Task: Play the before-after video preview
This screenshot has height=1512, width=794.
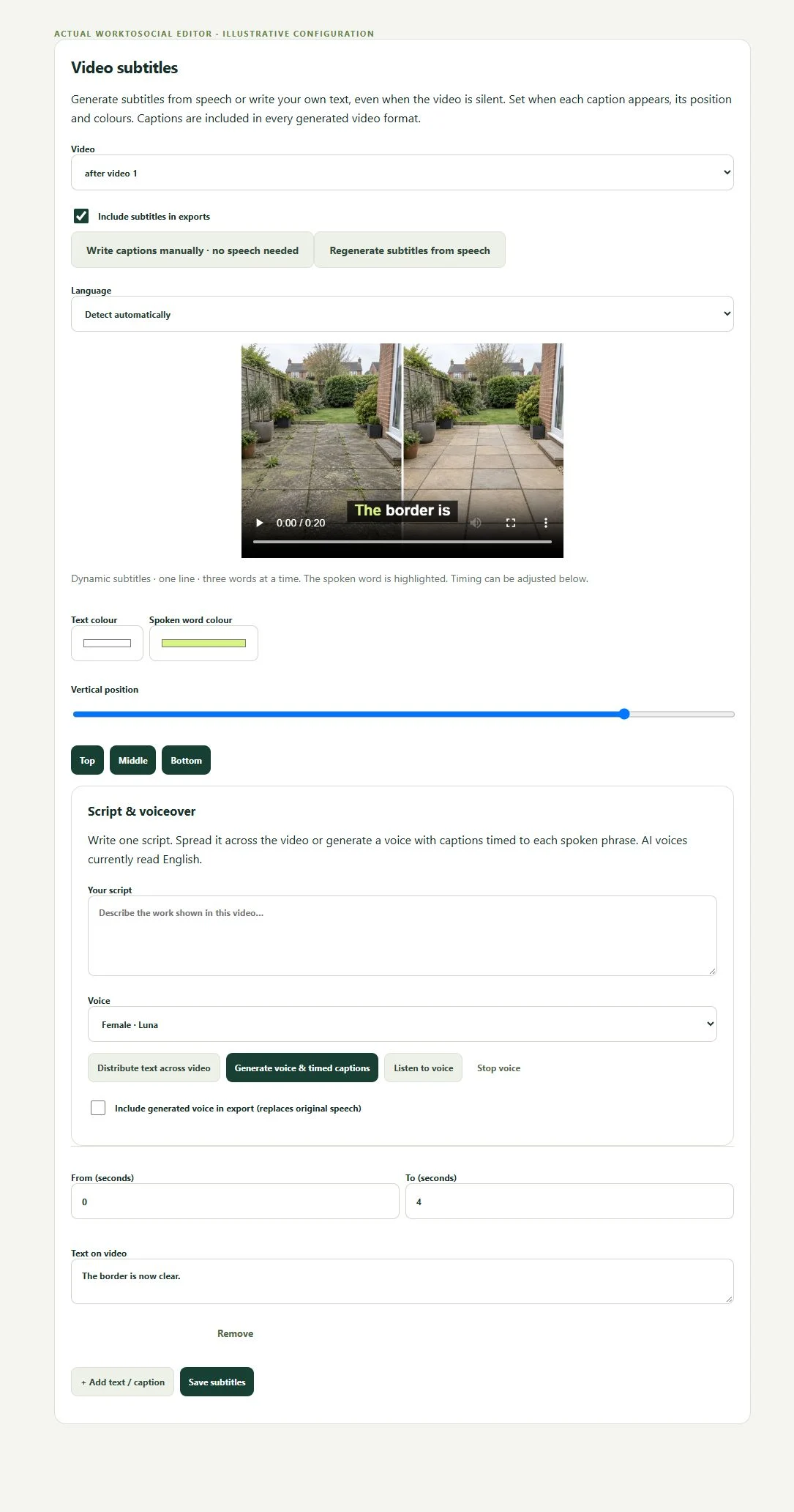Action: click(x=259, y=523)
